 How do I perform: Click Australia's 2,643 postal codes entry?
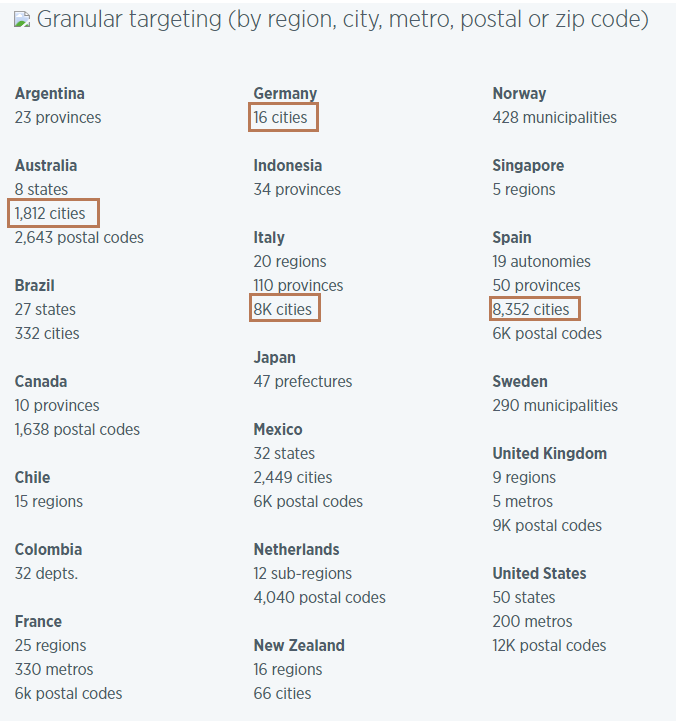coord(79,238)
